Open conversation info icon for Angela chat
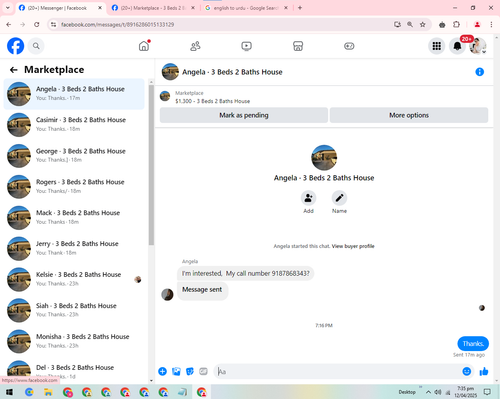Viewport: 500px width, 399px height. point(479,72)
